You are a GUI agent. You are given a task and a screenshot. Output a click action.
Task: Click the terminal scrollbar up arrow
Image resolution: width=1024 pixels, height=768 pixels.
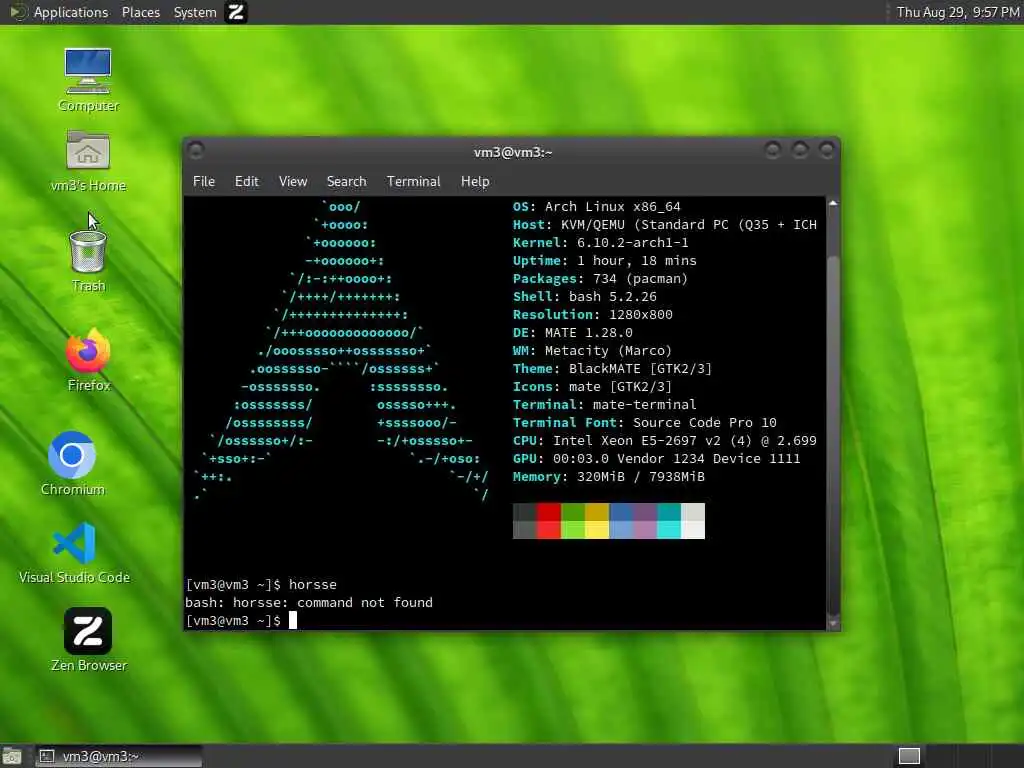(833, 204)
